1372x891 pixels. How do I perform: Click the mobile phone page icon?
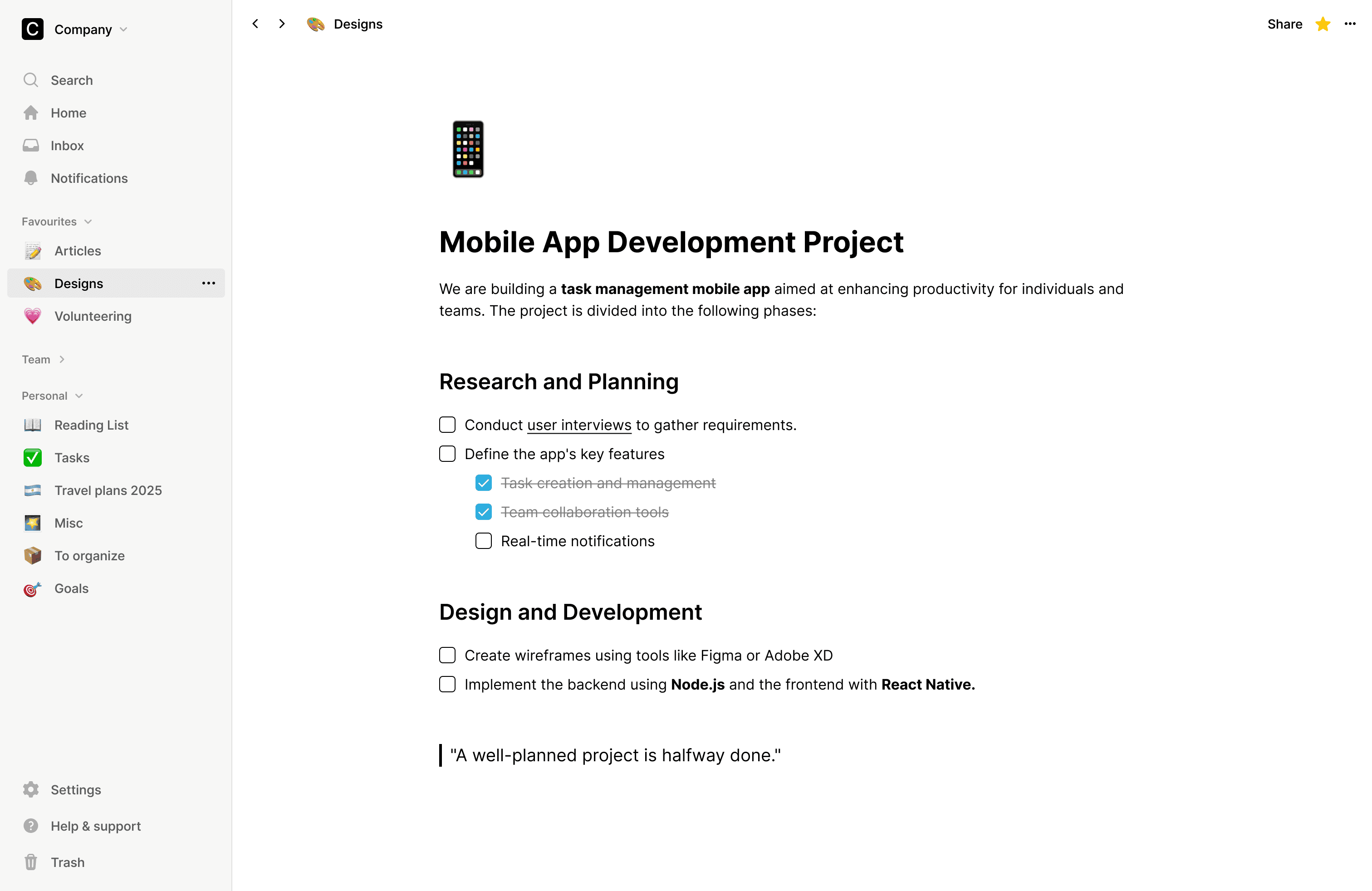467,149
